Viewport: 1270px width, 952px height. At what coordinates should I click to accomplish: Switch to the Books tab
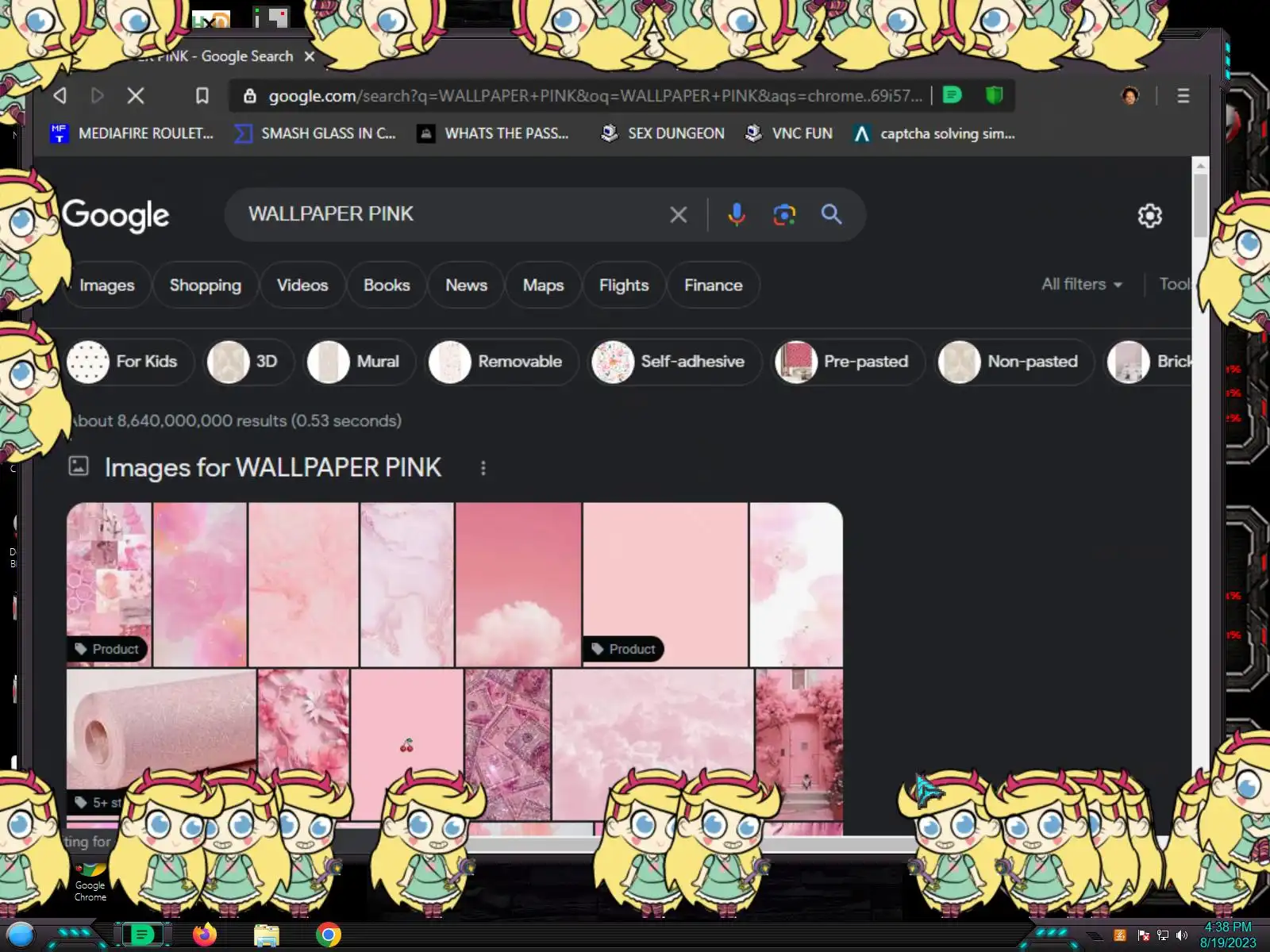(x=387, y=286)
